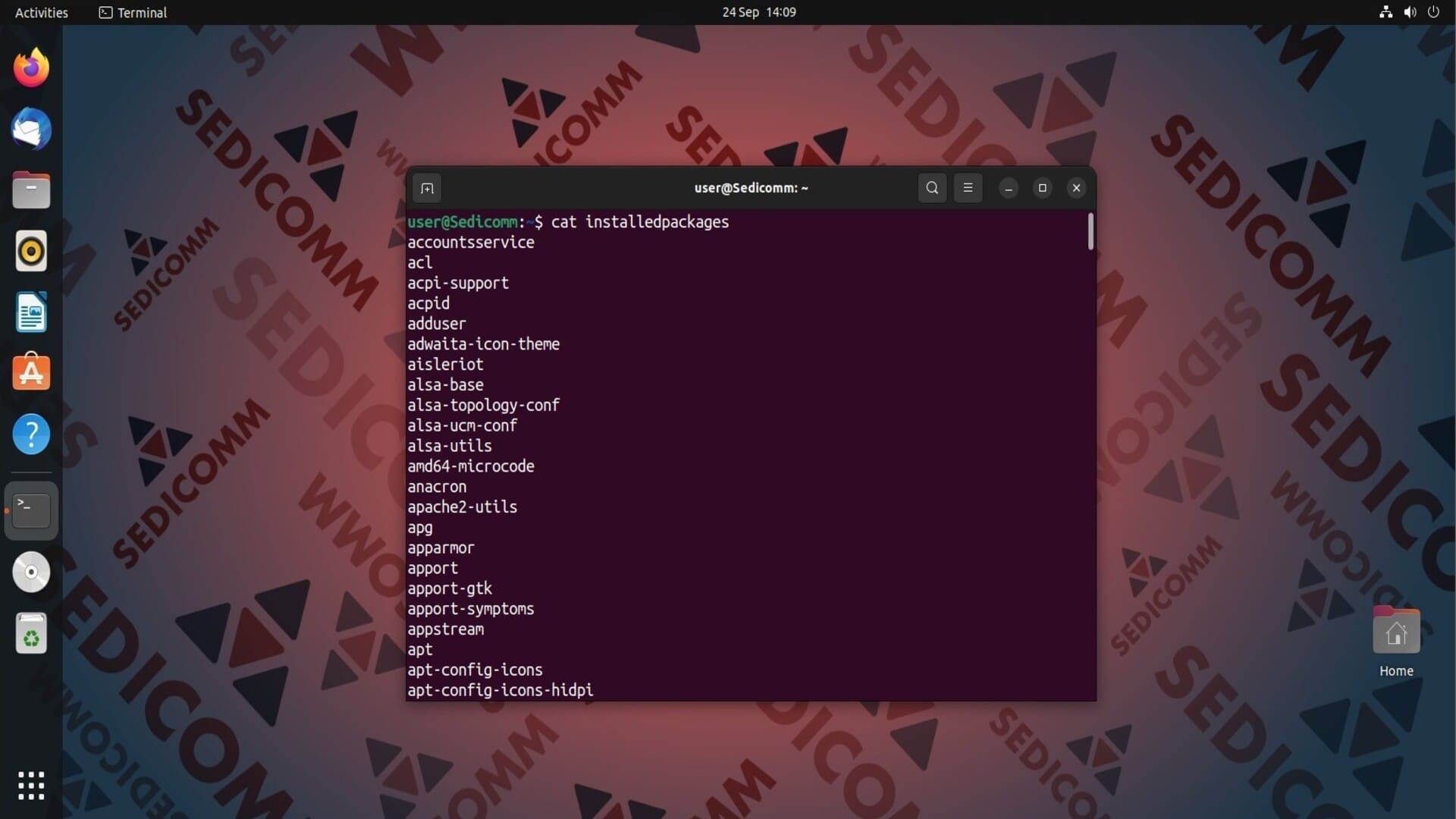The image size is (1456, 819).
Task: Open the Files manager dock icon
Action: [31, 190]
